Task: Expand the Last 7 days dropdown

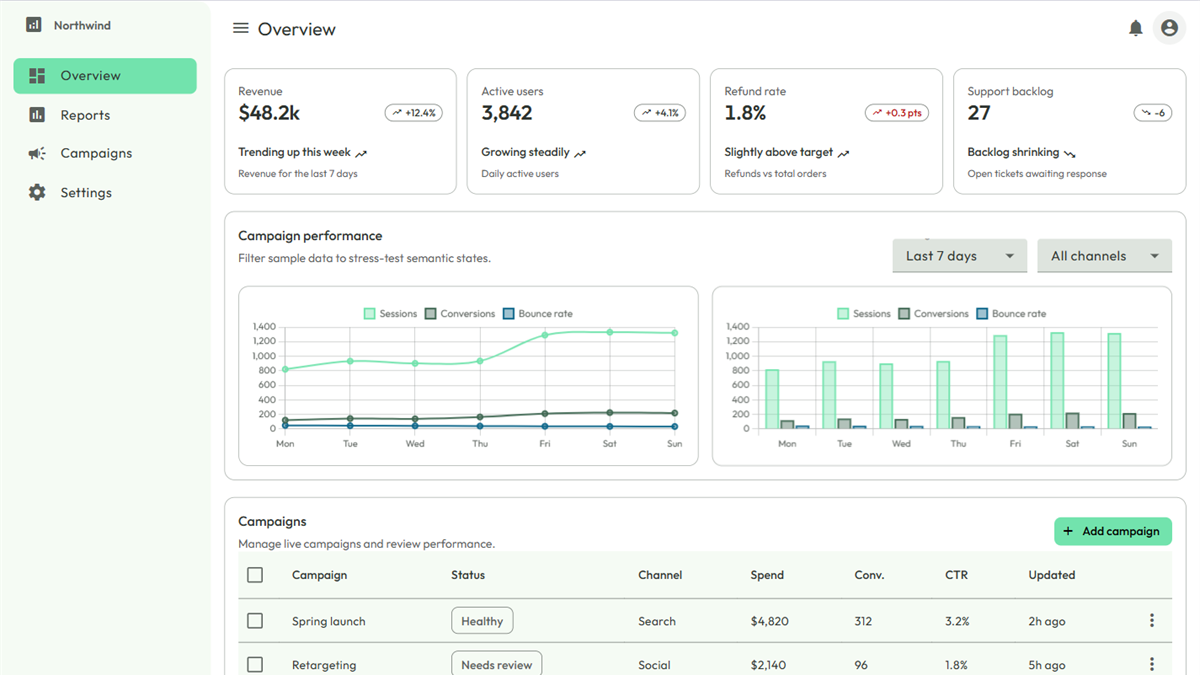Action: point(960,256)
